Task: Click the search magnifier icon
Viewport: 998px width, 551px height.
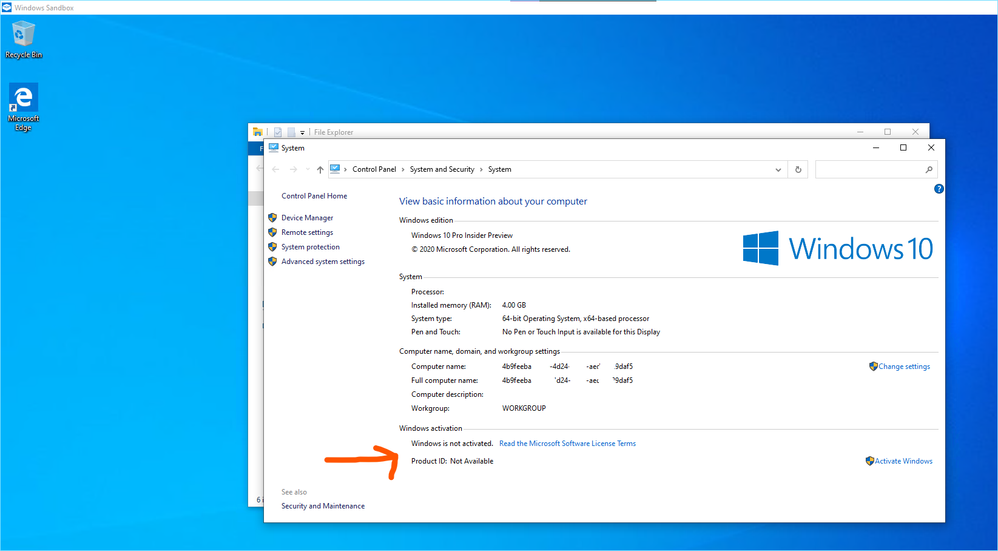Action: coord(929,170)
